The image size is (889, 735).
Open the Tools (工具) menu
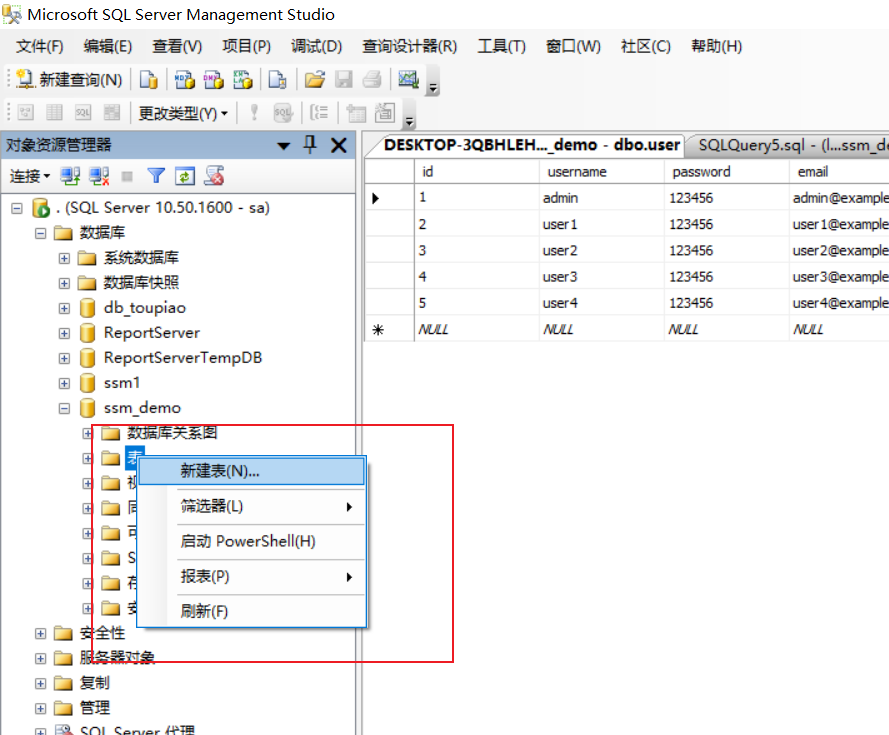(x=501, y=46)
